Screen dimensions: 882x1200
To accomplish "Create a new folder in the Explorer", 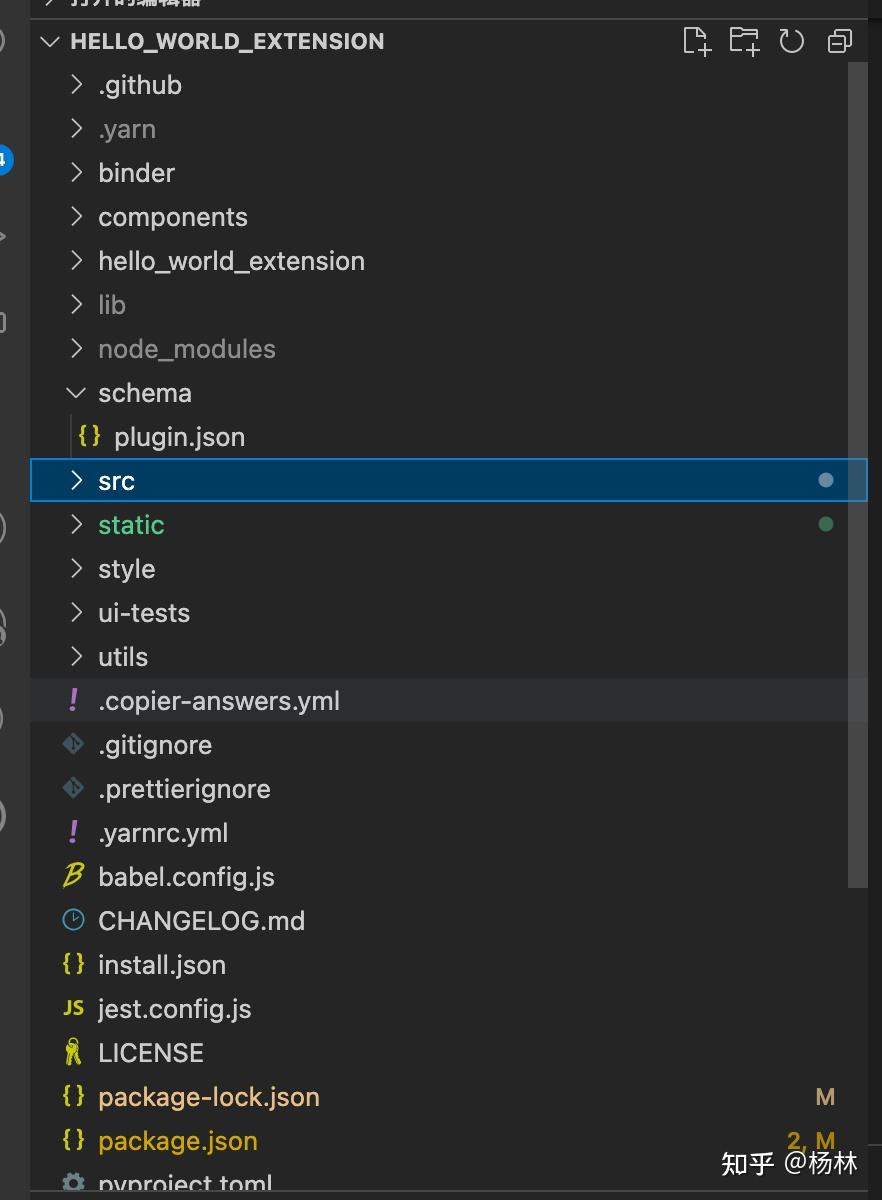I will point(744,41).
